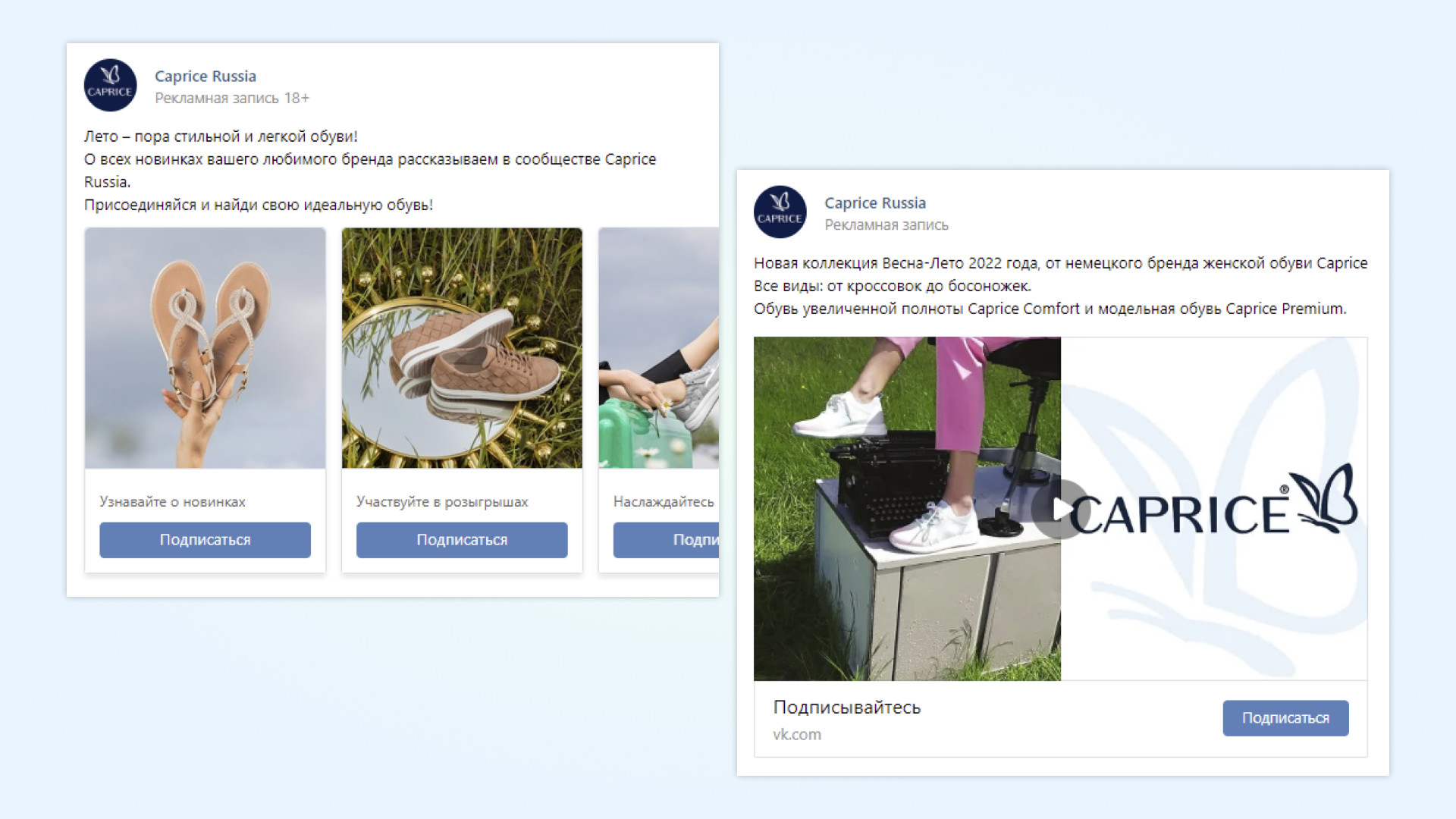Click the 'Наслаждайтесь' card caption
The height and width of the screenshot is (819, 1456).
pyautogui.click(x=664, y=501)
